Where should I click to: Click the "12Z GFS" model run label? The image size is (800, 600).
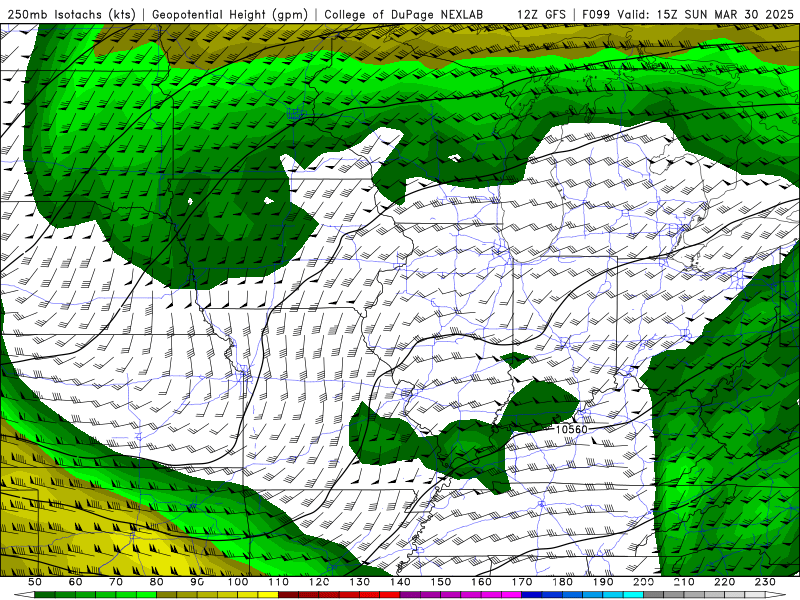541,14
